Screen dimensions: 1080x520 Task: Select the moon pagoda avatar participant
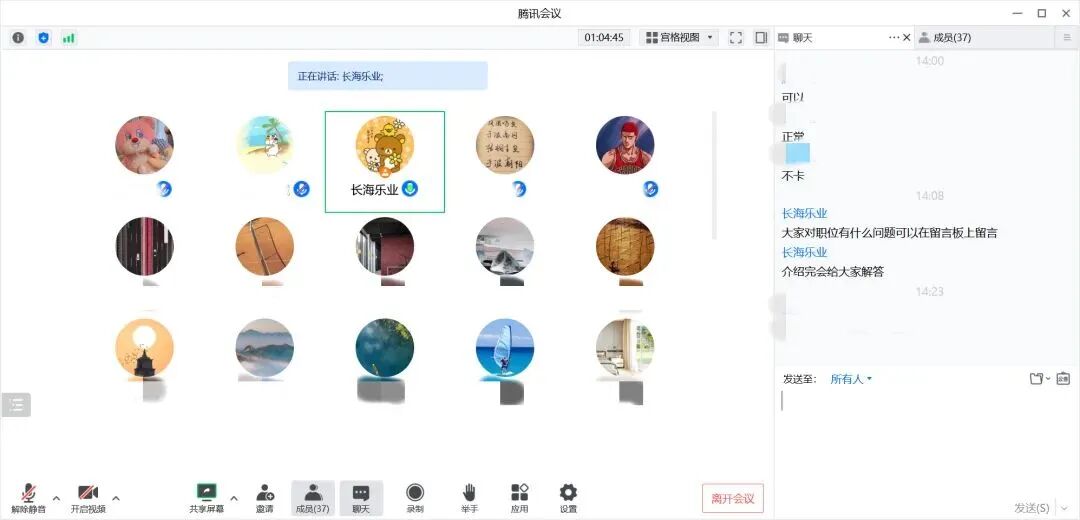(x=145, y=347)
